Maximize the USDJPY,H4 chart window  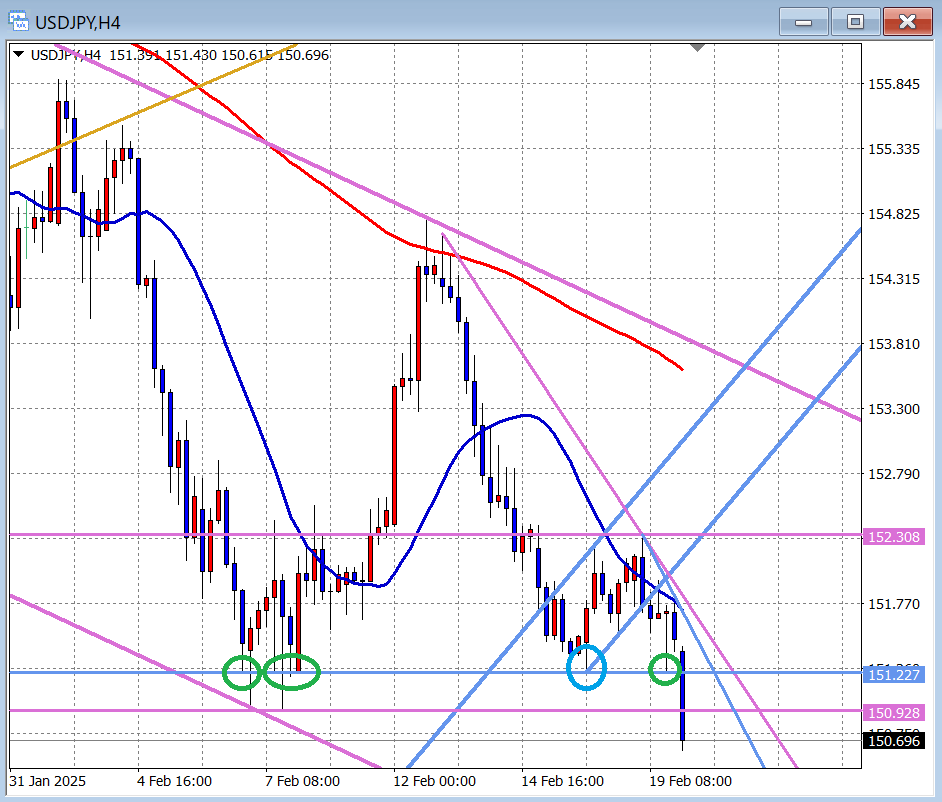[856, 21]
